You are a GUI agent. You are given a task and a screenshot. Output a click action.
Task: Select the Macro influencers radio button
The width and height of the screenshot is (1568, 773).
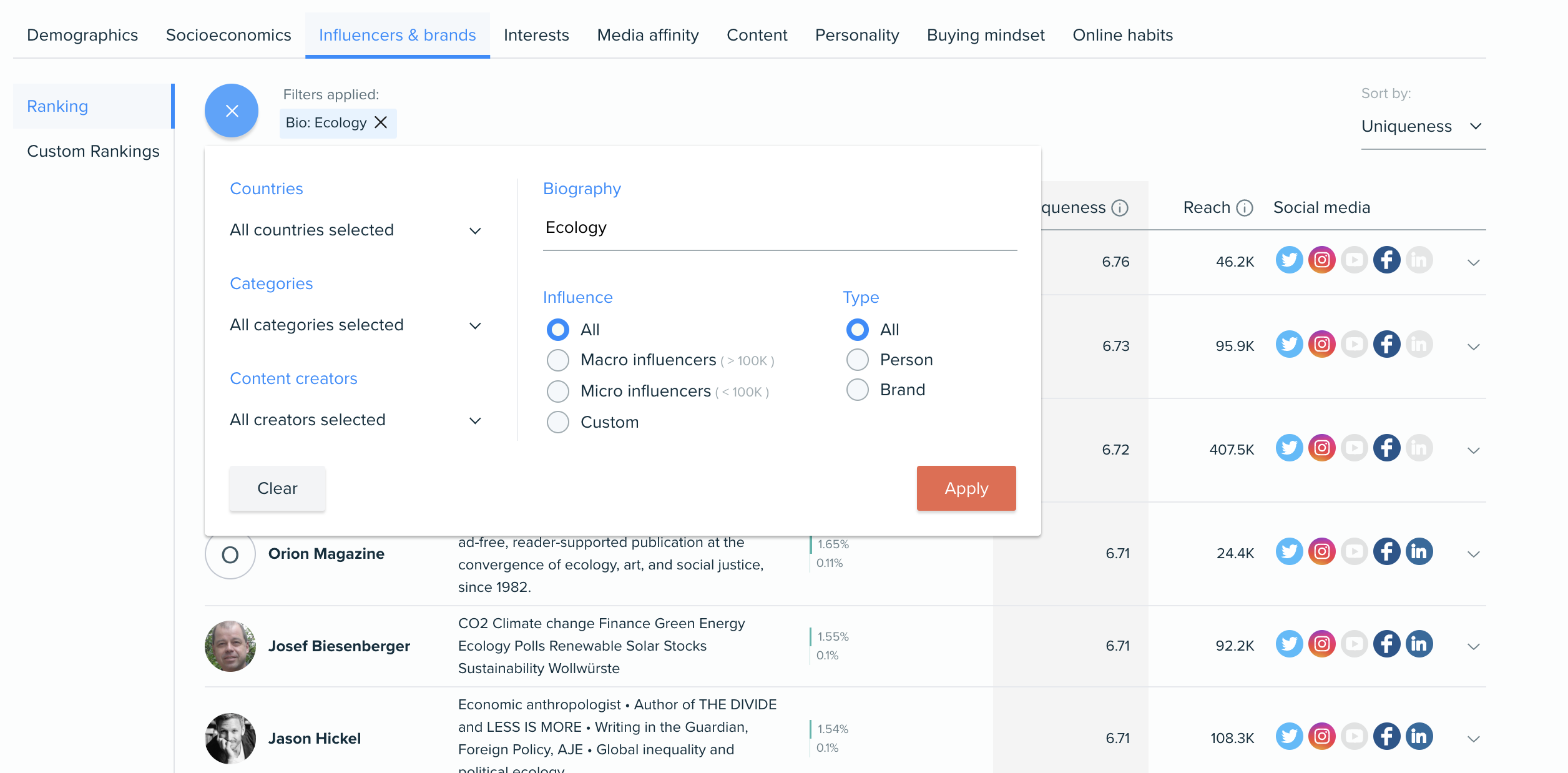pyautogui.click(x=556, y=359)
